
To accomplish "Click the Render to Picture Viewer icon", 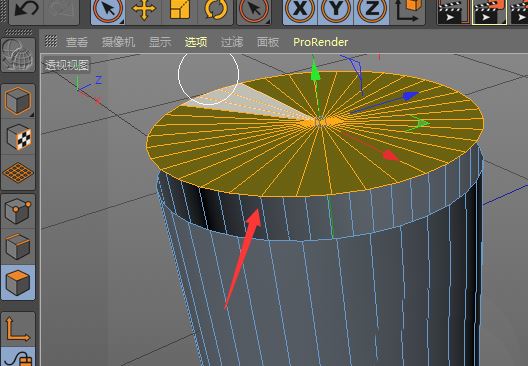I will [x=489, y=11].
